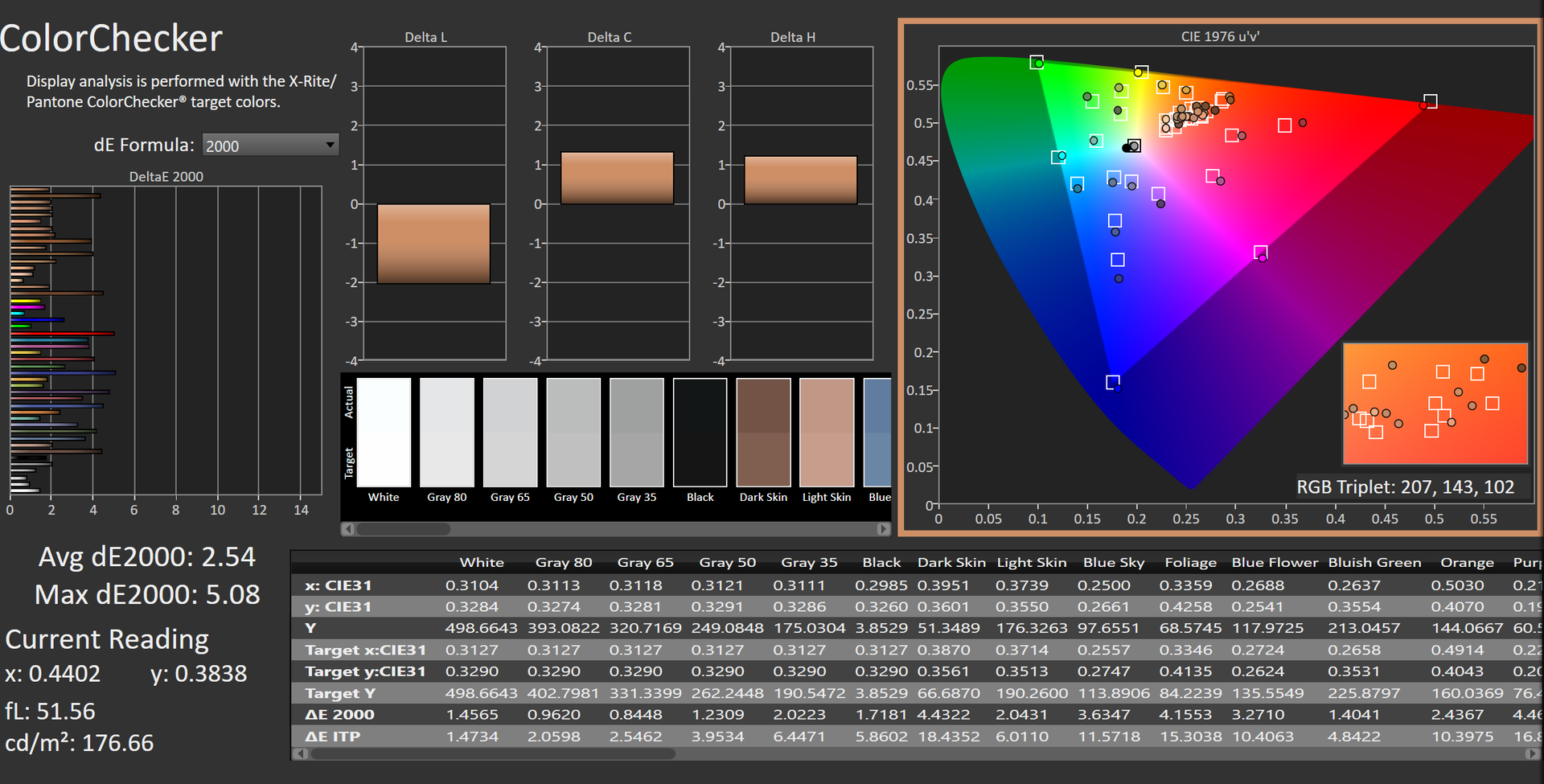Open the dE Formula dropdown
1544x784 pixels.
(270, 146)
